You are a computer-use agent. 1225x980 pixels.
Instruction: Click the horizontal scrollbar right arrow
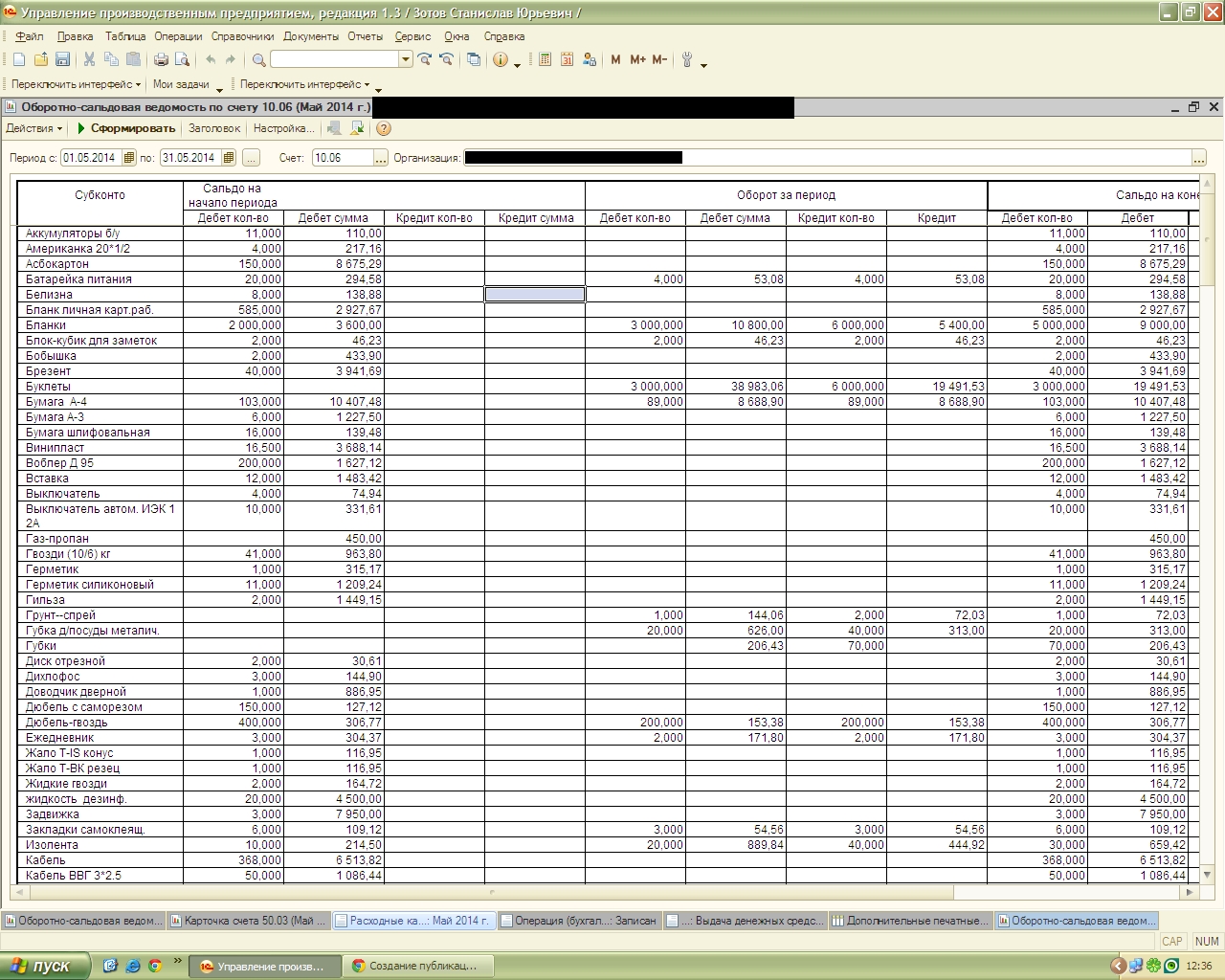click(1190, 892)
